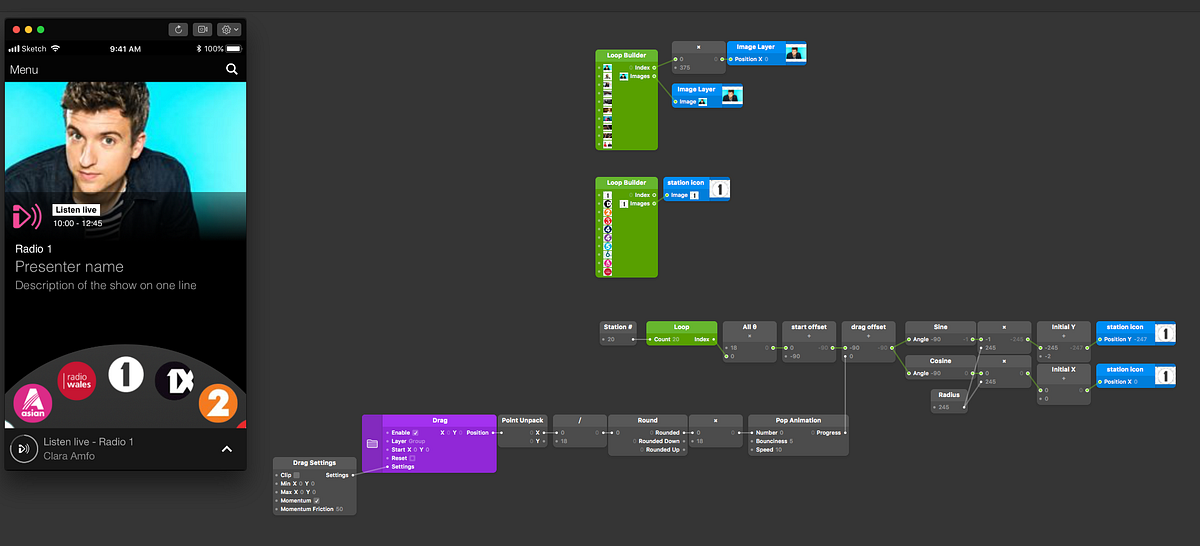Image resolution: width=1200 pixels, height=546 pixels.
Task: Click the station icon Image layer thumbnail
Action: point(720,188)
